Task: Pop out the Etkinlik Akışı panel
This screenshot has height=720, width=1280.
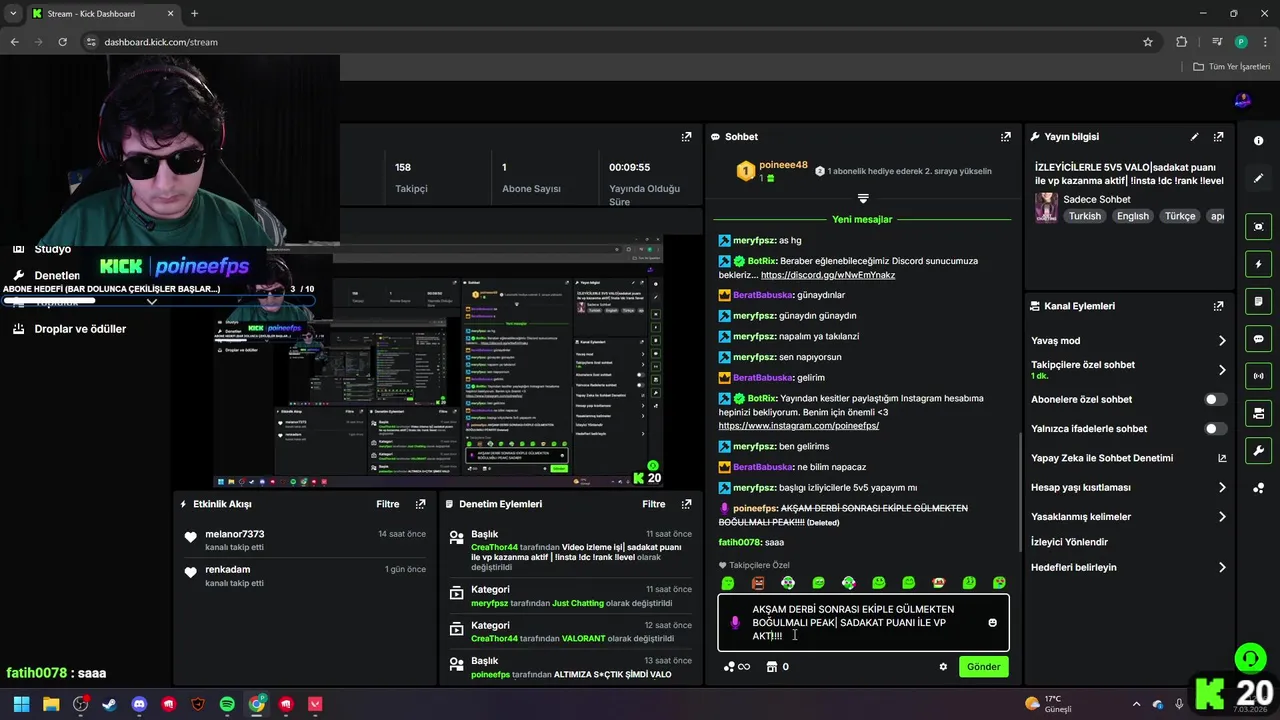Action: (420, 504)
